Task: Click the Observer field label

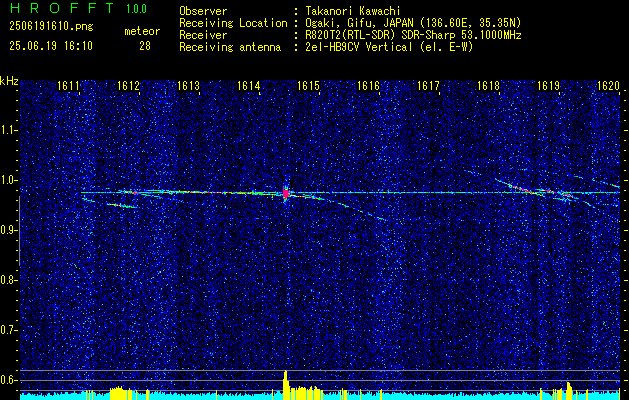Action: point(203,11)
